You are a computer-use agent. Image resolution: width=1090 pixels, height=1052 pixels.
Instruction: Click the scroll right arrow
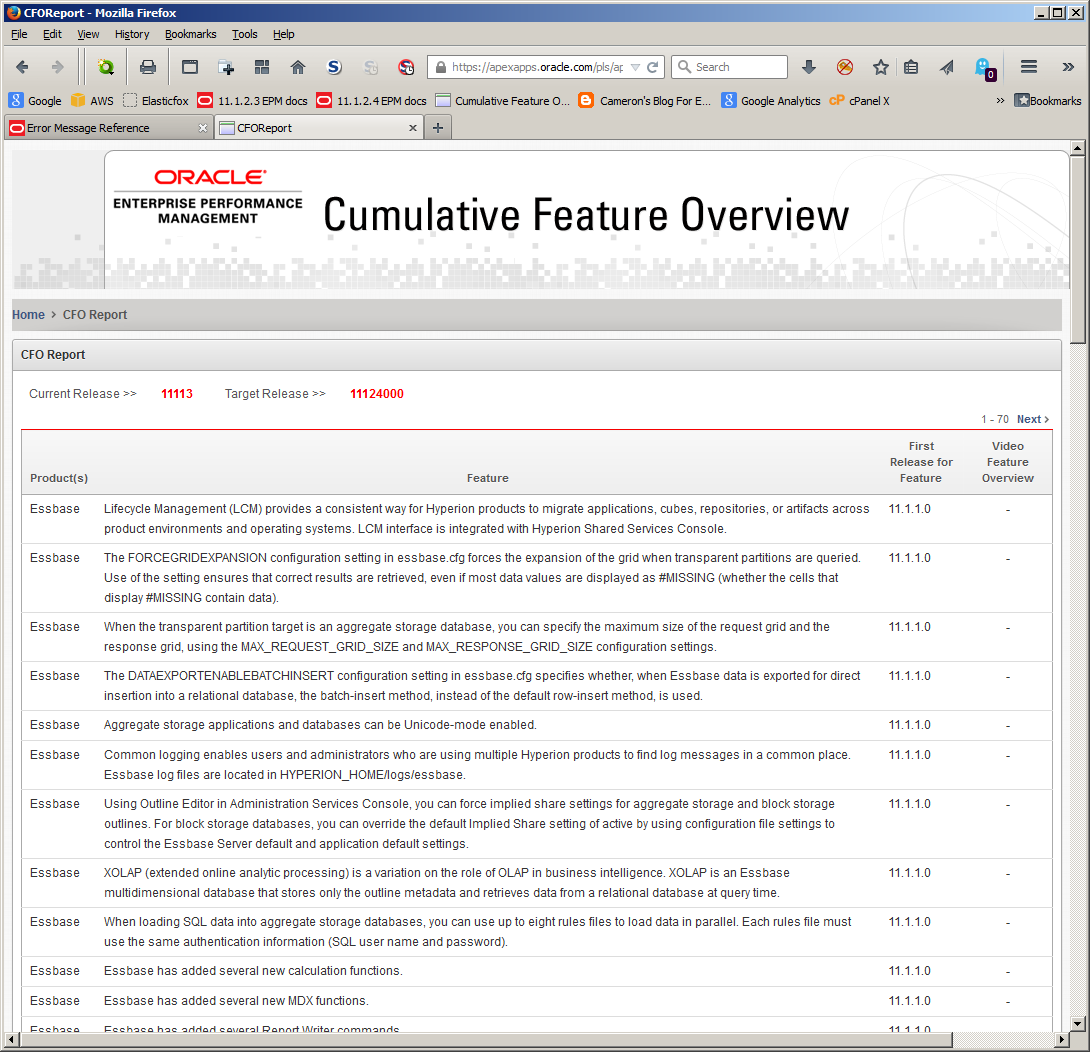pos(1061,1040)
